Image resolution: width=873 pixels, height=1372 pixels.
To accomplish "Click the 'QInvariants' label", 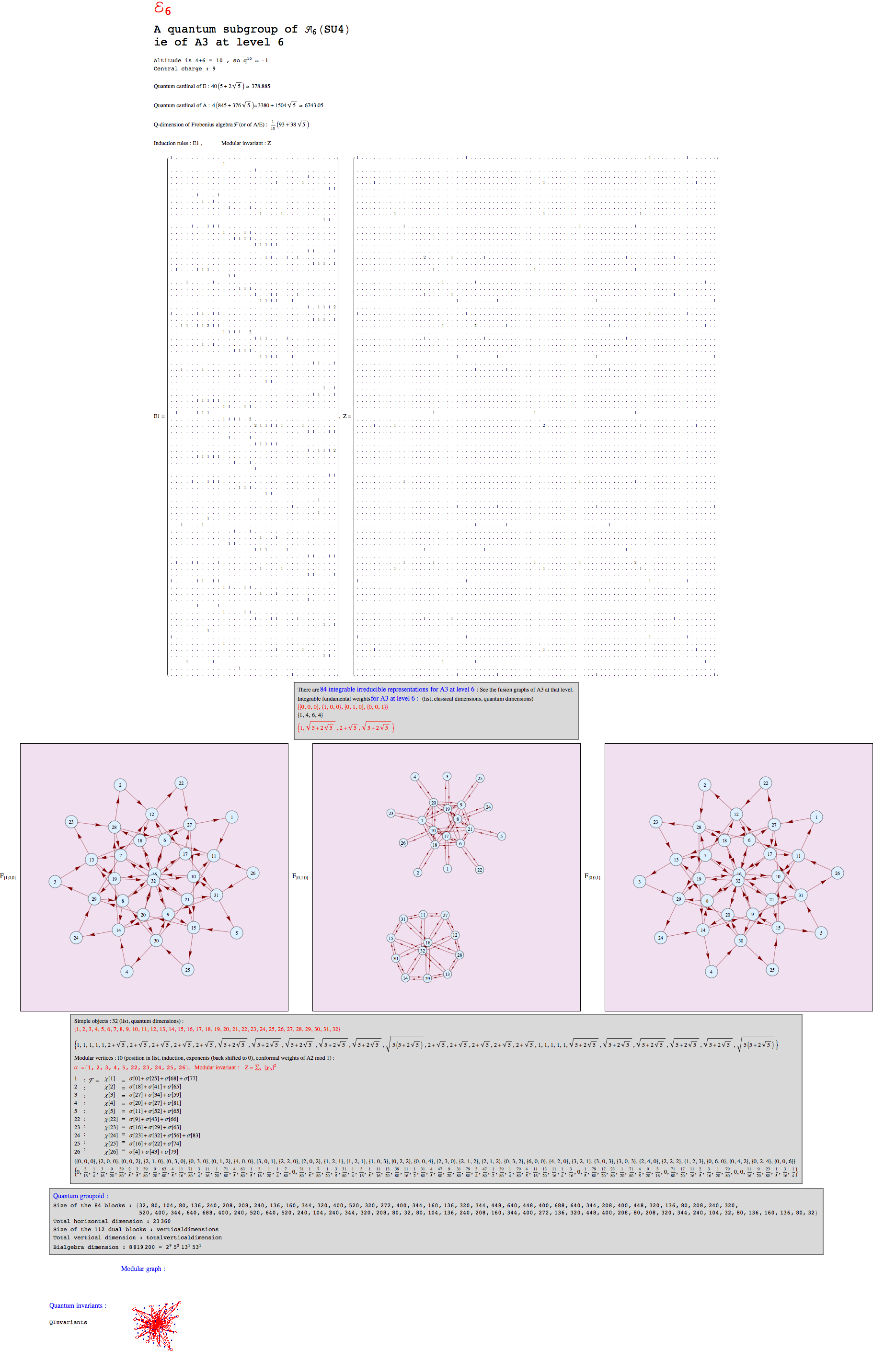I will coord(68,1322).
